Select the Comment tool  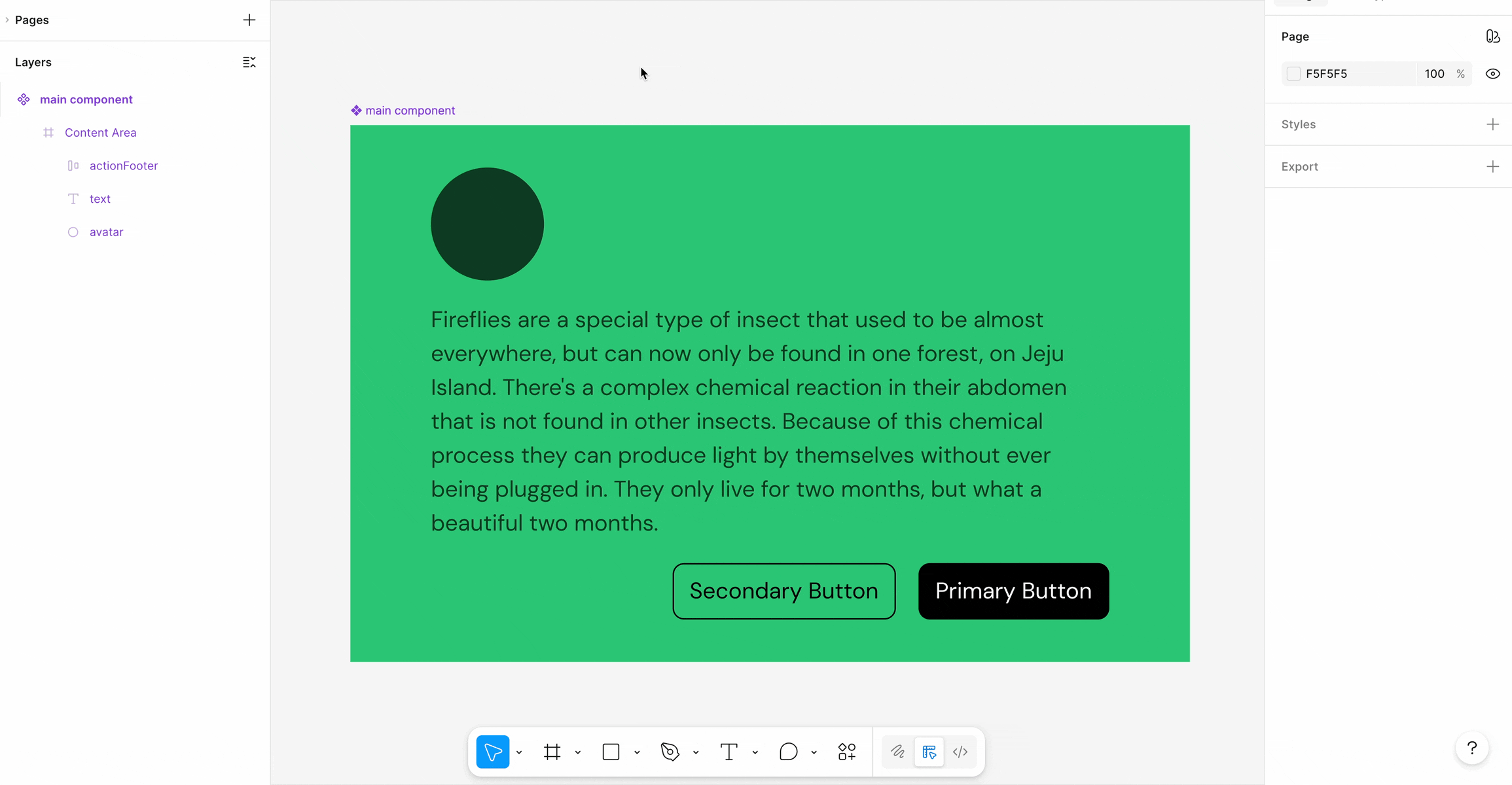pos(789,752)
